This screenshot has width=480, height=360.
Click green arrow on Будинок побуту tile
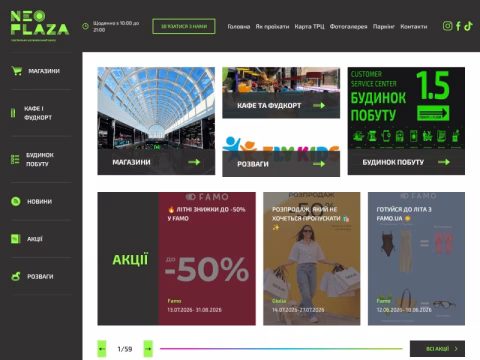[x=444, y=162]
